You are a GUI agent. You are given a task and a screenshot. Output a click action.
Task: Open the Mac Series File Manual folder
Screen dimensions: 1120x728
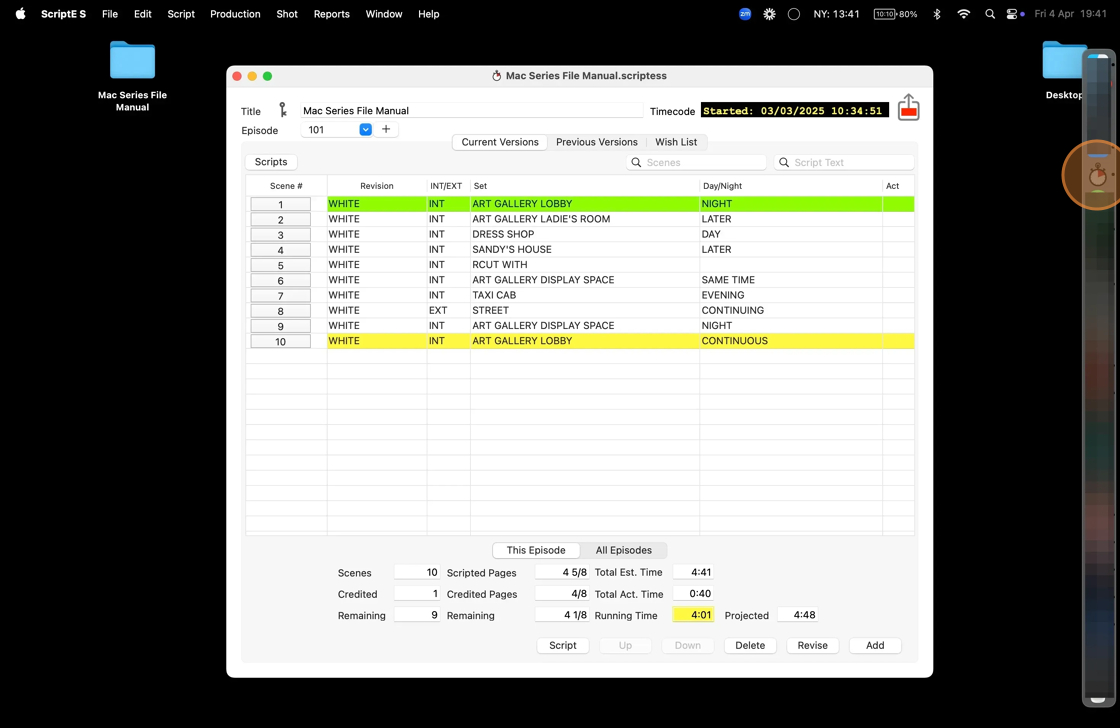pos(132,77)
